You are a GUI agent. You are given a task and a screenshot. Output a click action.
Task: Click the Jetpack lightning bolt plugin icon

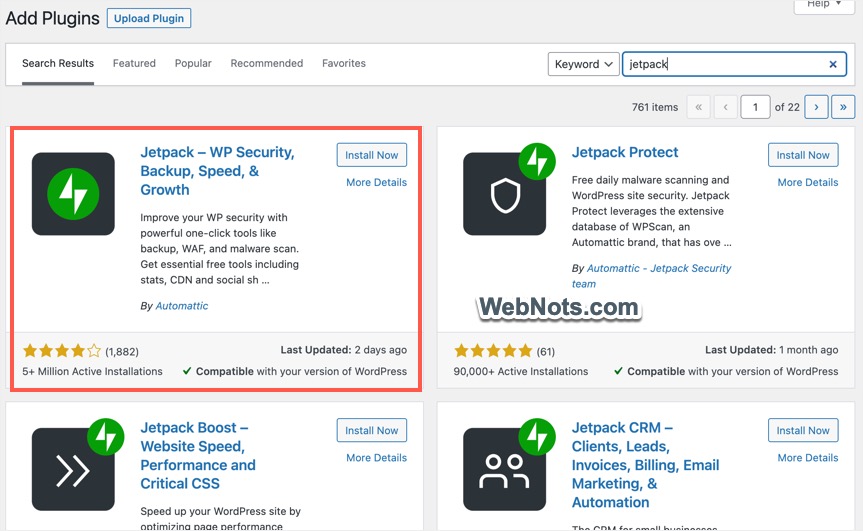pyautogui.click(x=73, y=194)
